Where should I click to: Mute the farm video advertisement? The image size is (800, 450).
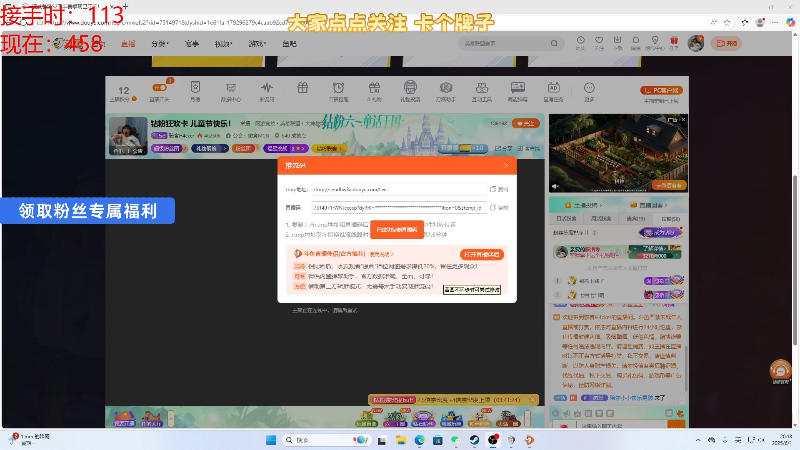pyautogui.click(x=556, y=186)
